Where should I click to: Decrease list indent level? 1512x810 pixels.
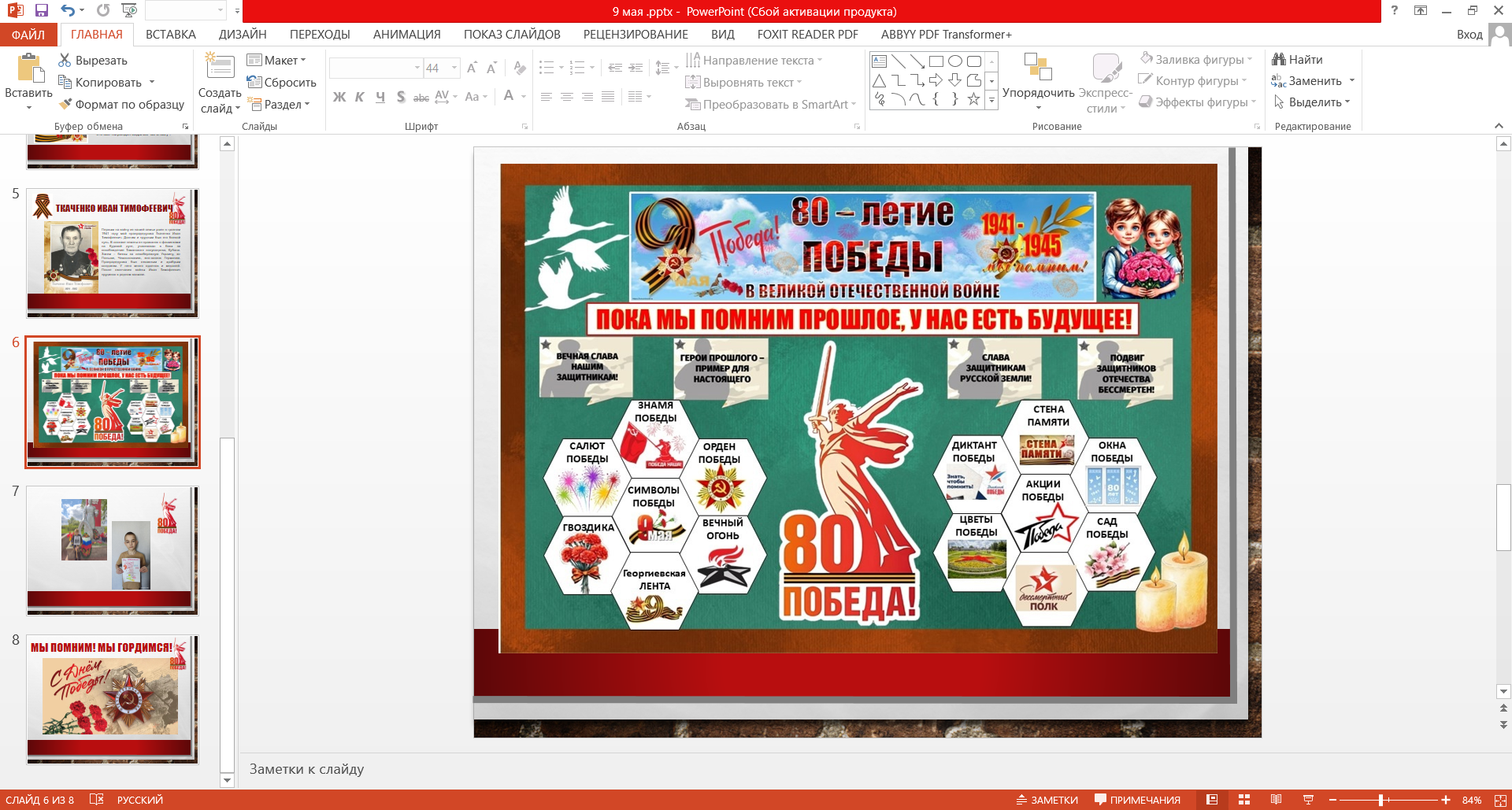point(615,68)
